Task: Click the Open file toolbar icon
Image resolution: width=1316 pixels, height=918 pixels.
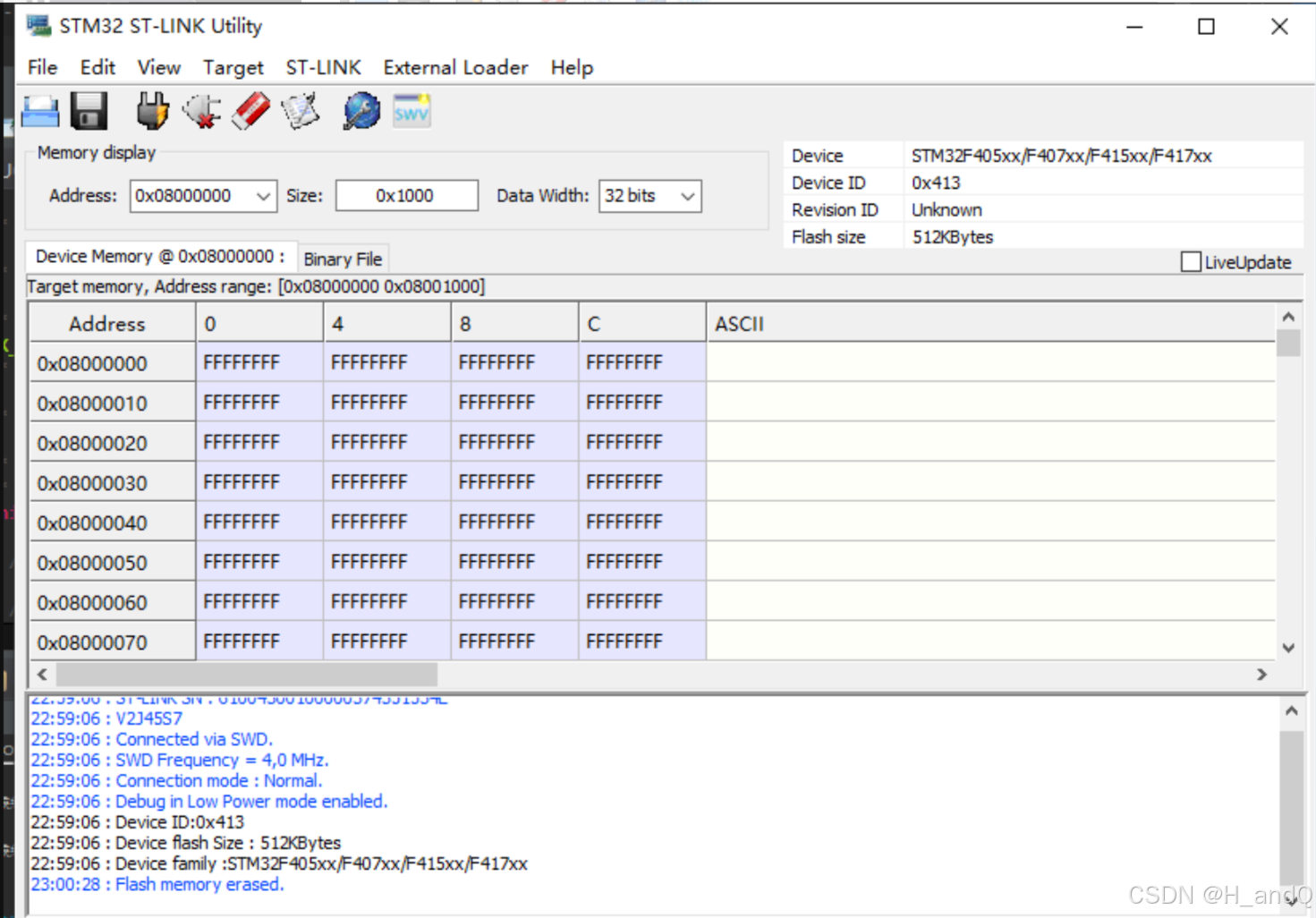Action: [x=40, y=112]
